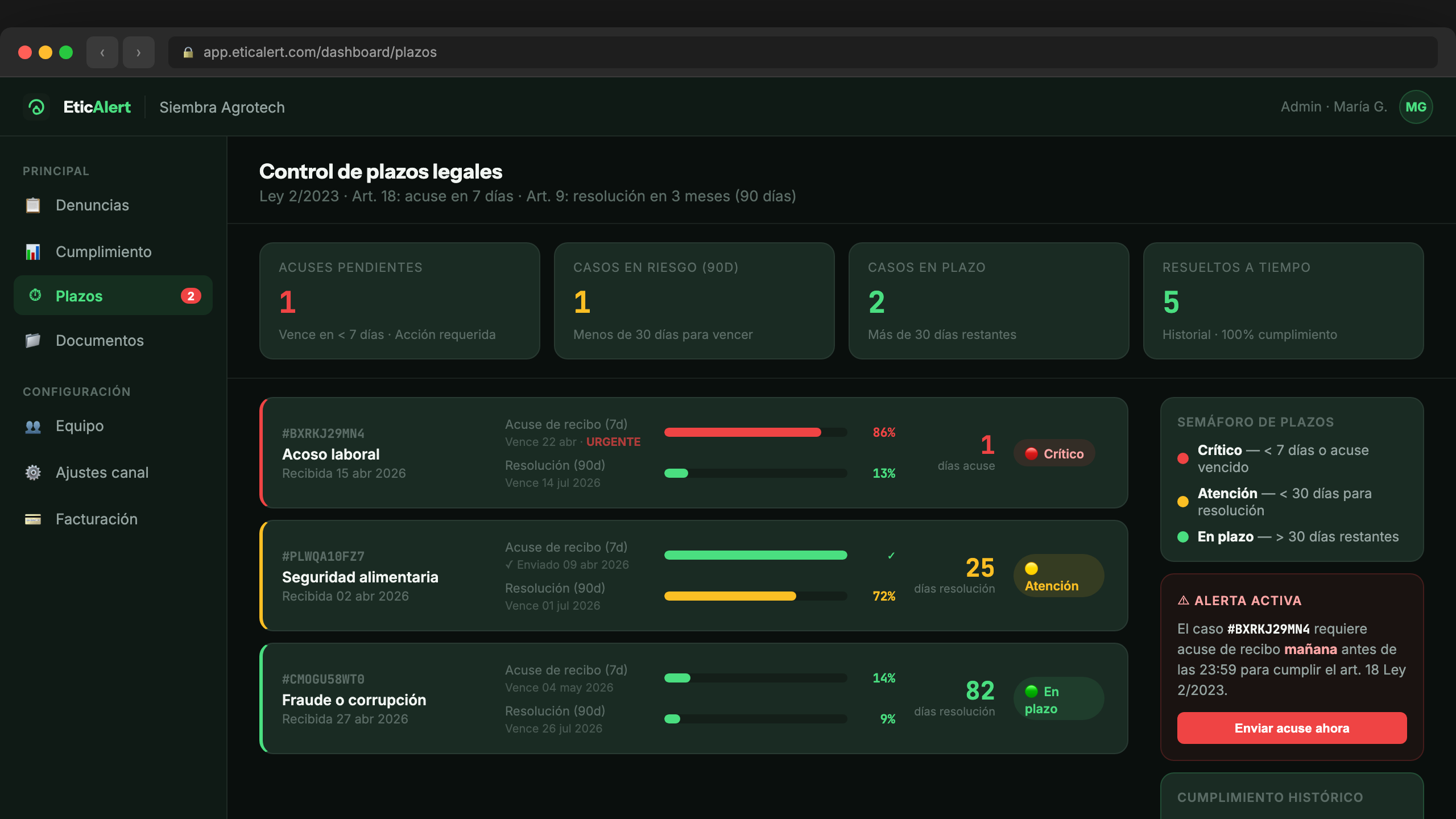Click the browser URL address field
This screenshot has width=1456, height=819.
point(803,52)
